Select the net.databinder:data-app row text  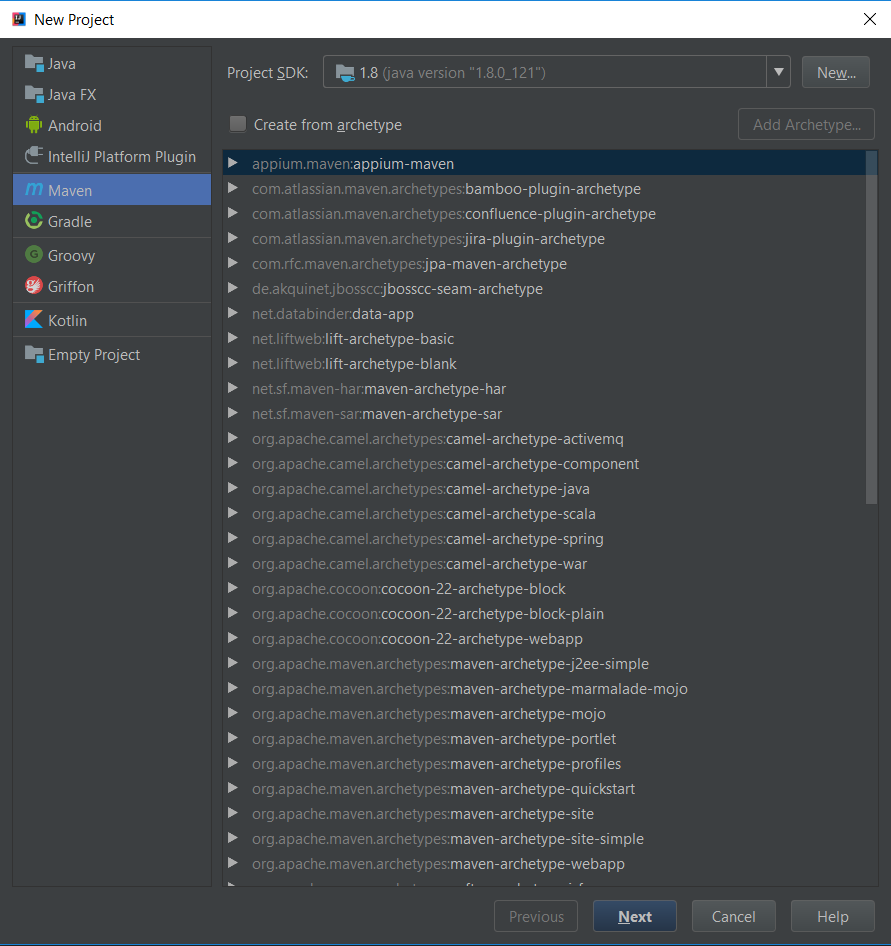(x=333, y=314)
